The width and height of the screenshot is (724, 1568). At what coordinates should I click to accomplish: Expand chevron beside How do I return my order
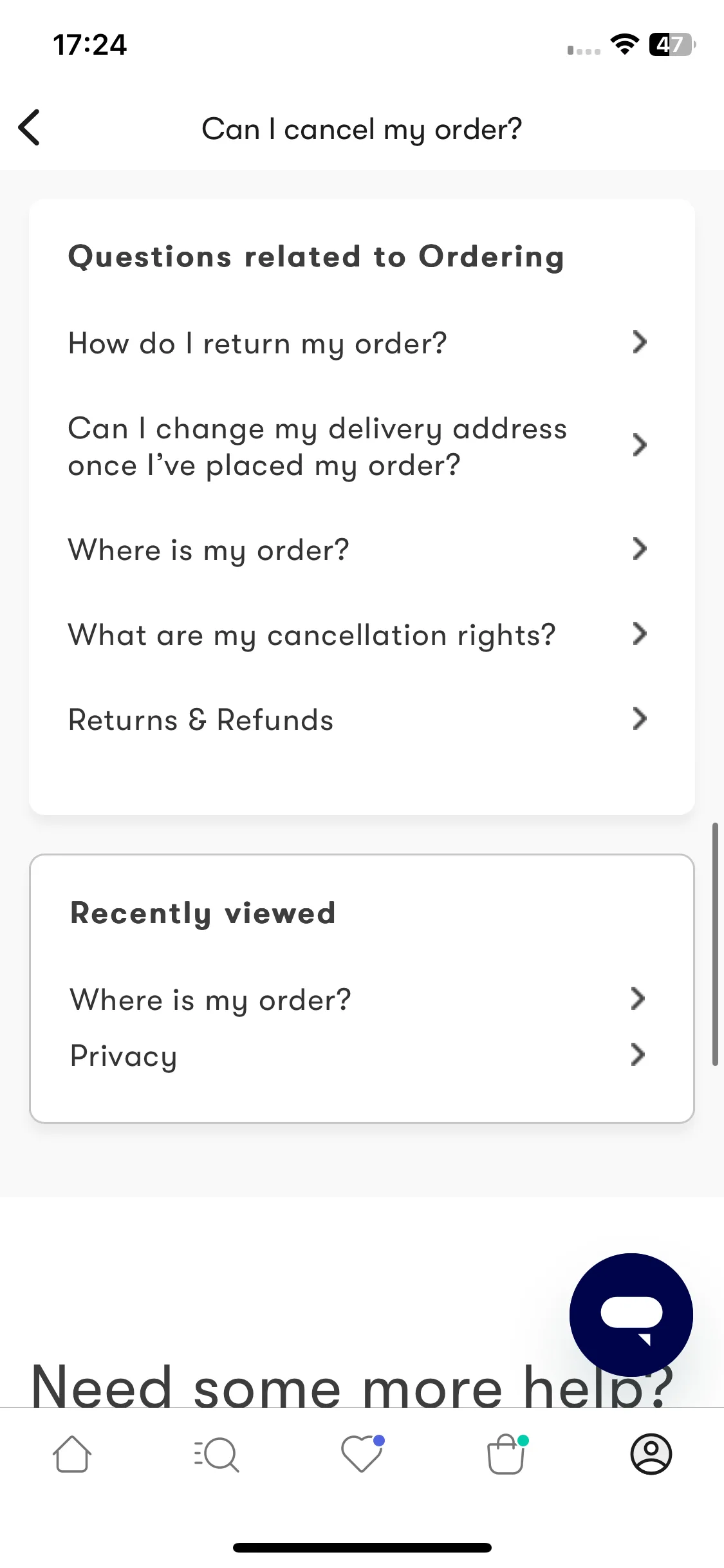point(639,342)
